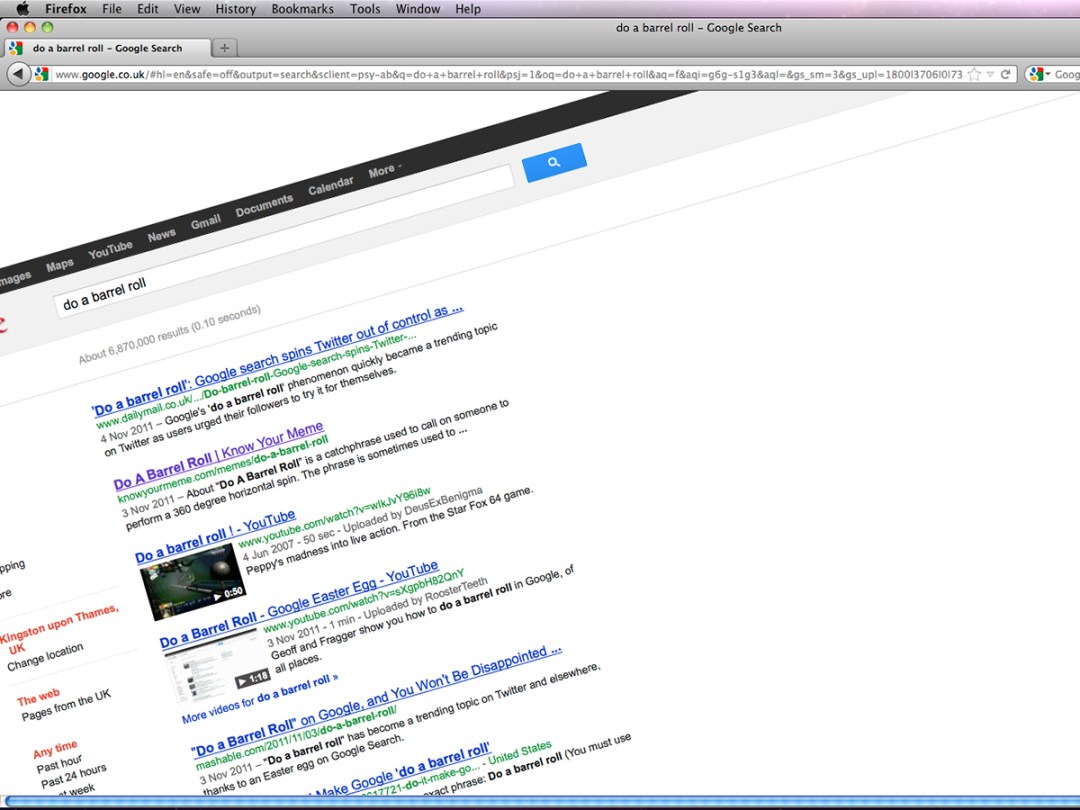1080x810 pixels.
Task: Open the Maps link in Google bar
Action: (60, 265)
